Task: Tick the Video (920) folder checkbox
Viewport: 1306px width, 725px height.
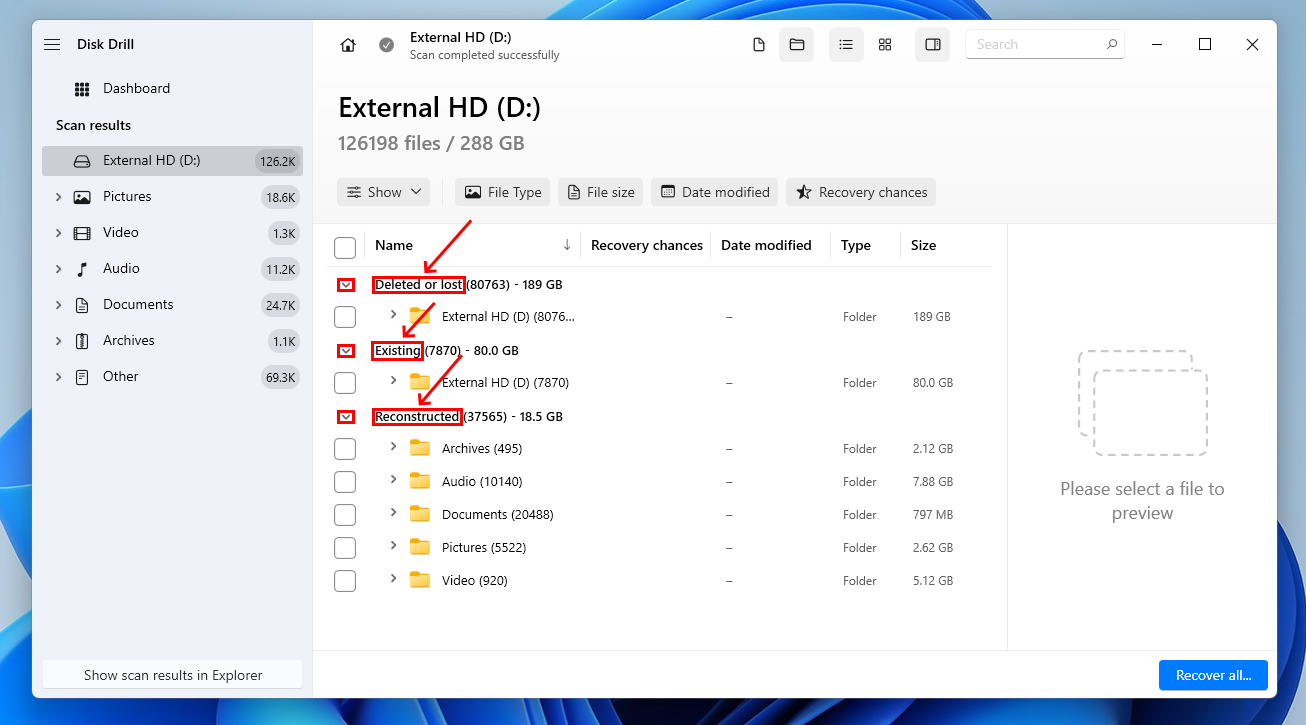Action: tap(345, 581)
